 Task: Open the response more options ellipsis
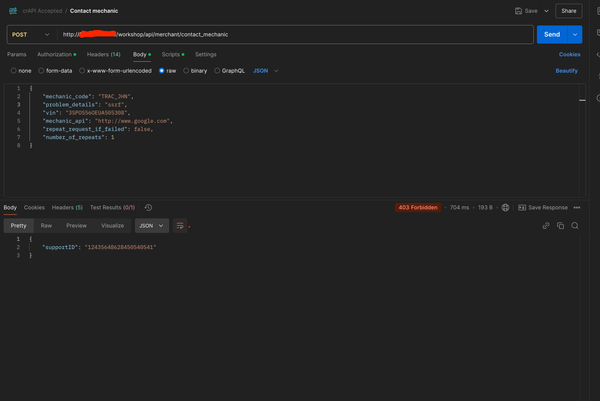click(577, 207)
